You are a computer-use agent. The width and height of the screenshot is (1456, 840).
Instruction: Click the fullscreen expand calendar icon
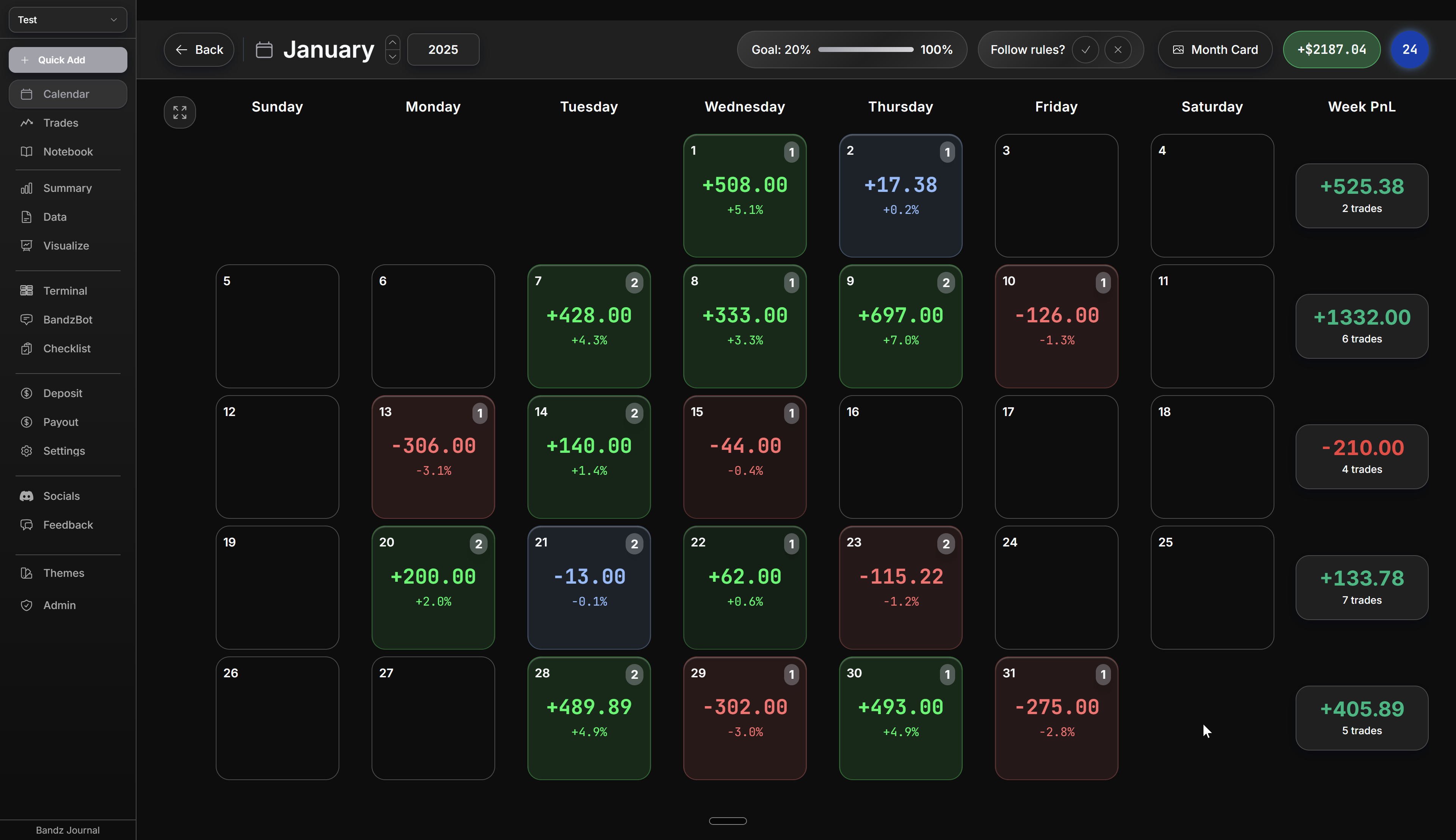pyautogui.click(x=180, y=113)
